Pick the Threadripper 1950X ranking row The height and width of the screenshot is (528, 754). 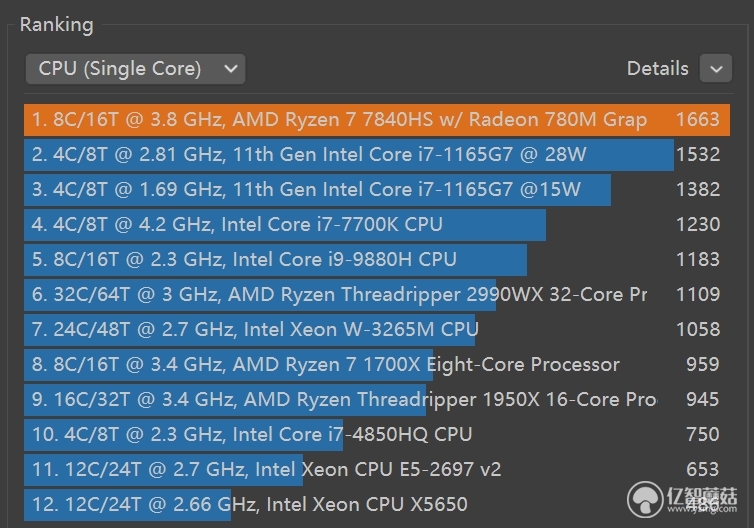point(377,400)
